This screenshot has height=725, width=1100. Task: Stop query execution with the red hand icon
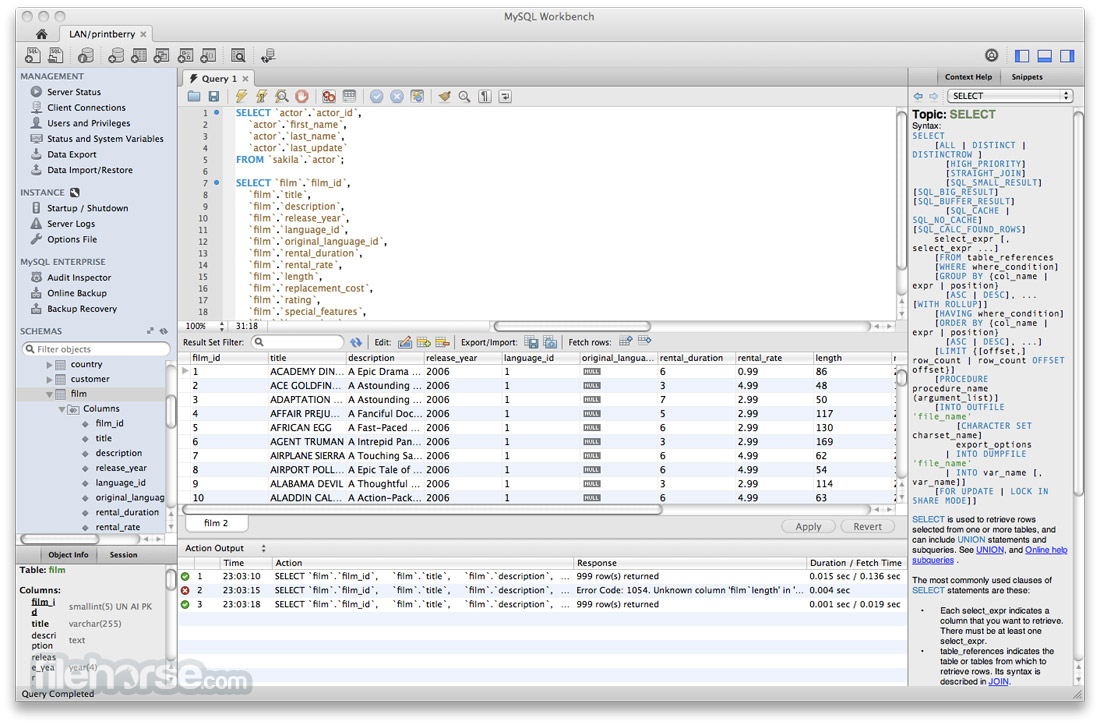coord(302,96)
